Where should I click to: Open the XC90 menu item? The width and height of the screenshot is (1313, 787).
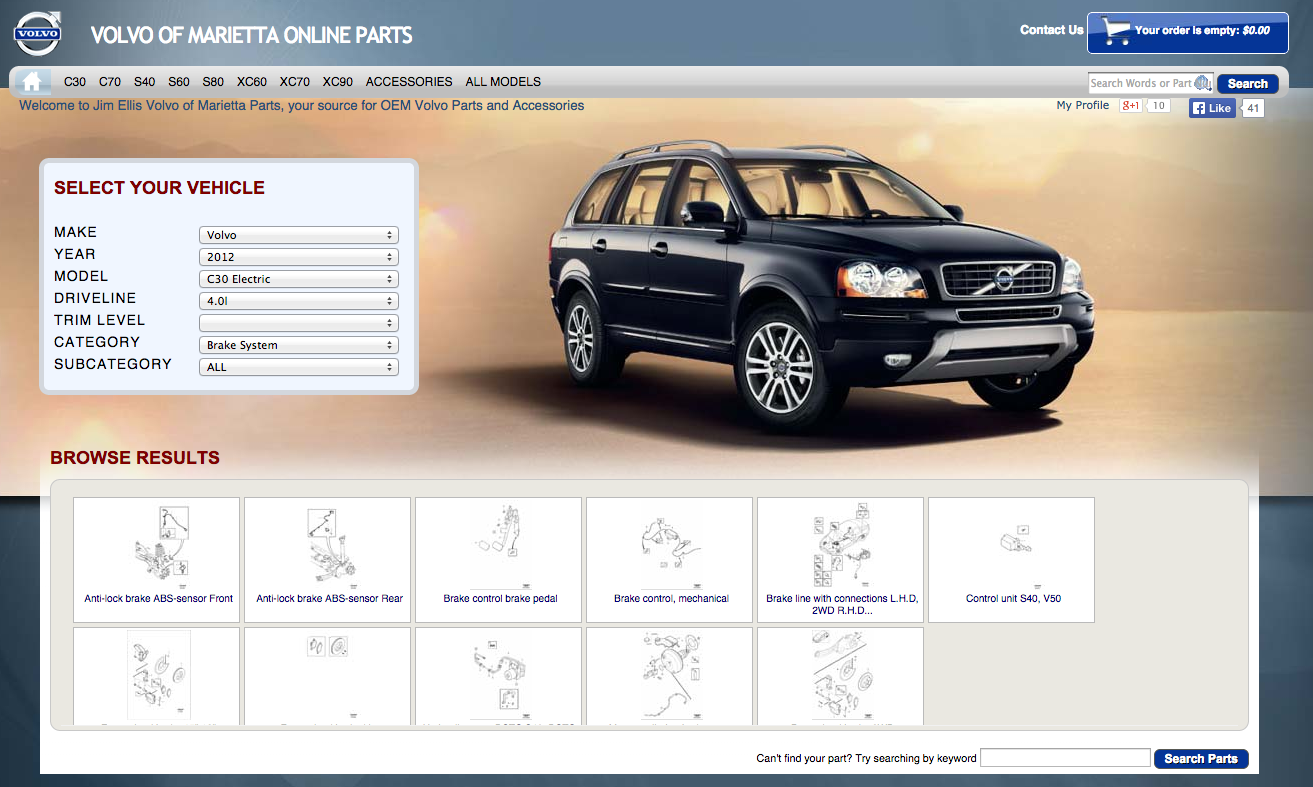tap(337, 82)
